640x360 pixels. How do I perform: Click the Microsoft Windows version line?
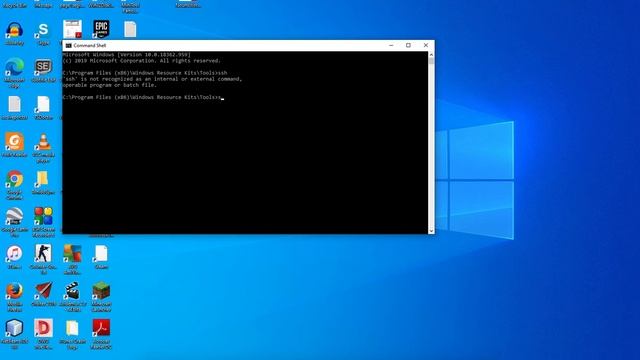[x=127, y=55]
